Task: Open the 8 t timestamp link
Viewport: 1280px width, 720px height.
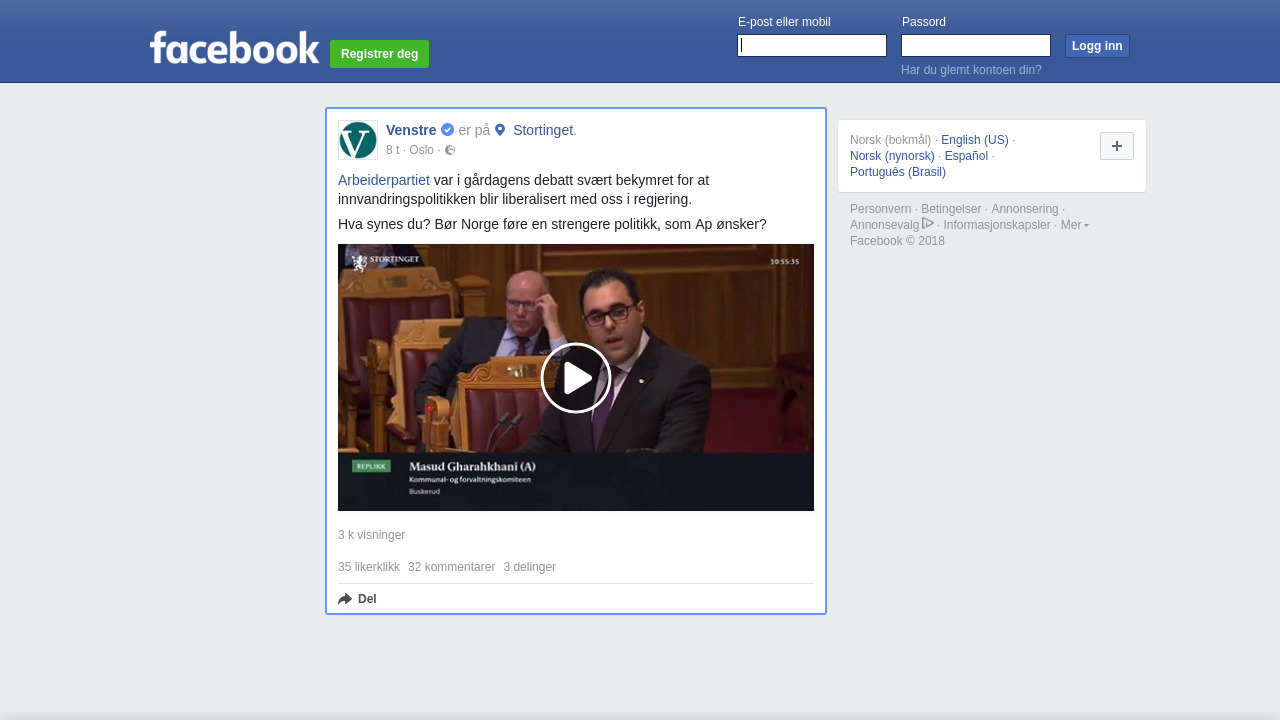Action: point(392,150)
